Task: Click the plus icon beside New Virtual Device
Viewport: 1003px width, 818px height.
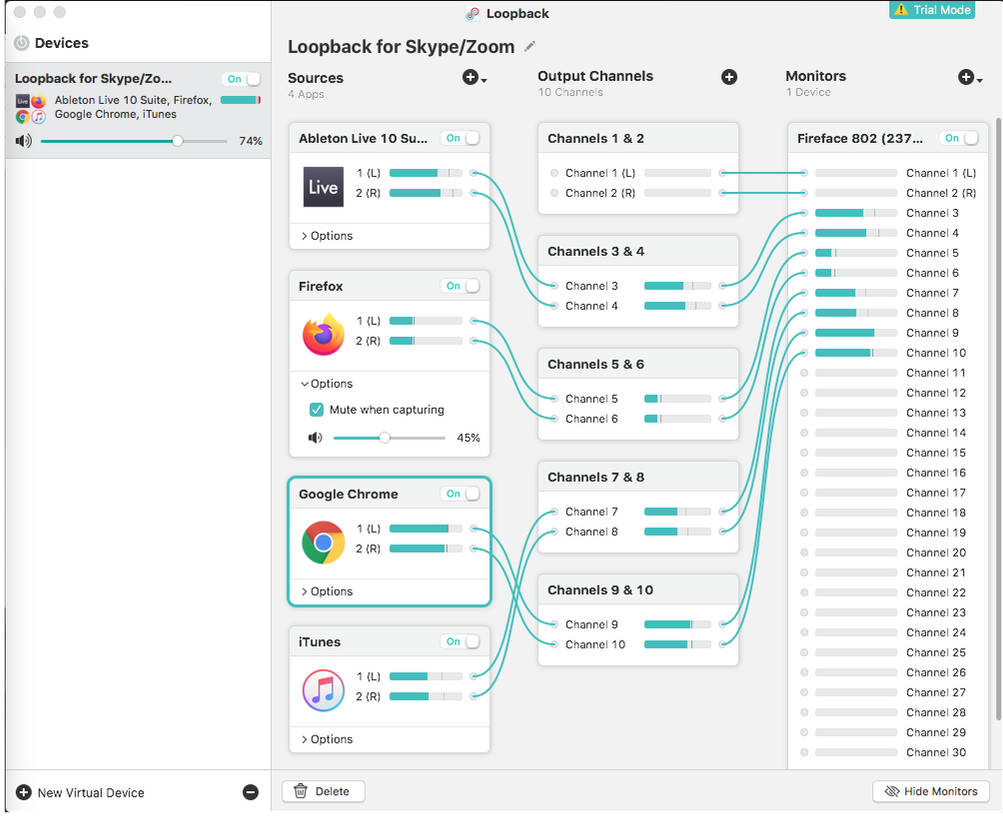Action: [24, 792]
